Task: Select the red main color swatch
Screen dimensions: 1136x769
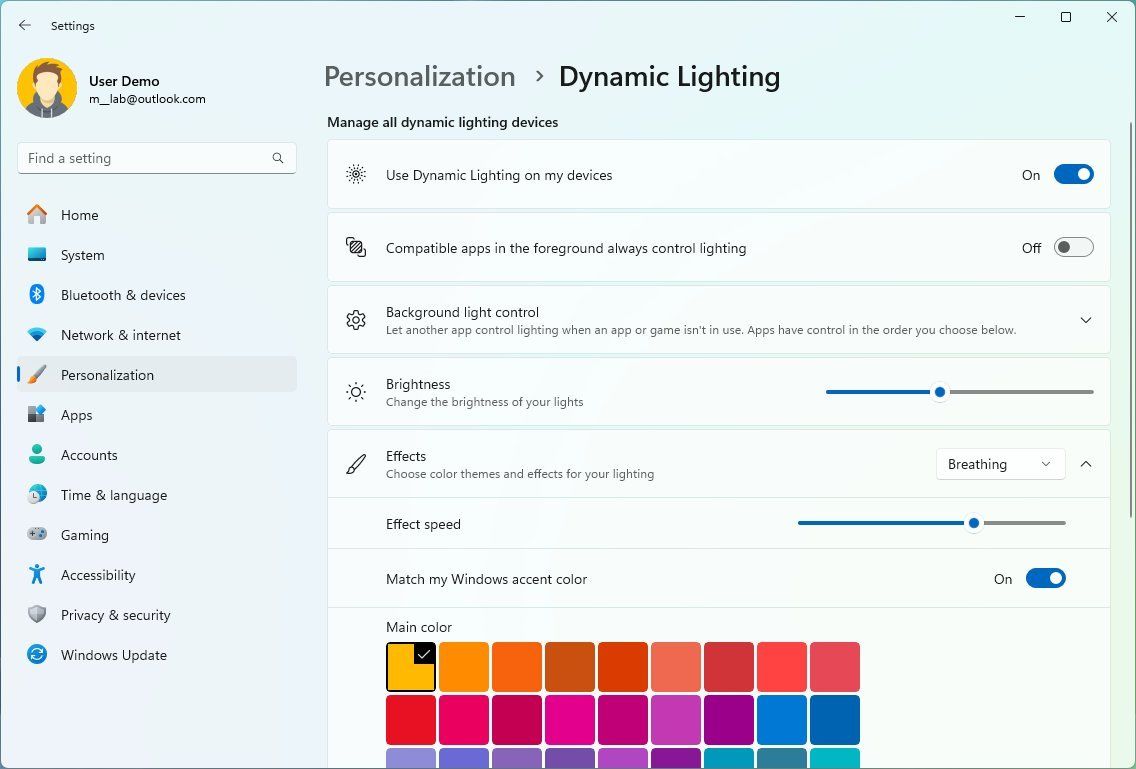Action: (410, 719)
